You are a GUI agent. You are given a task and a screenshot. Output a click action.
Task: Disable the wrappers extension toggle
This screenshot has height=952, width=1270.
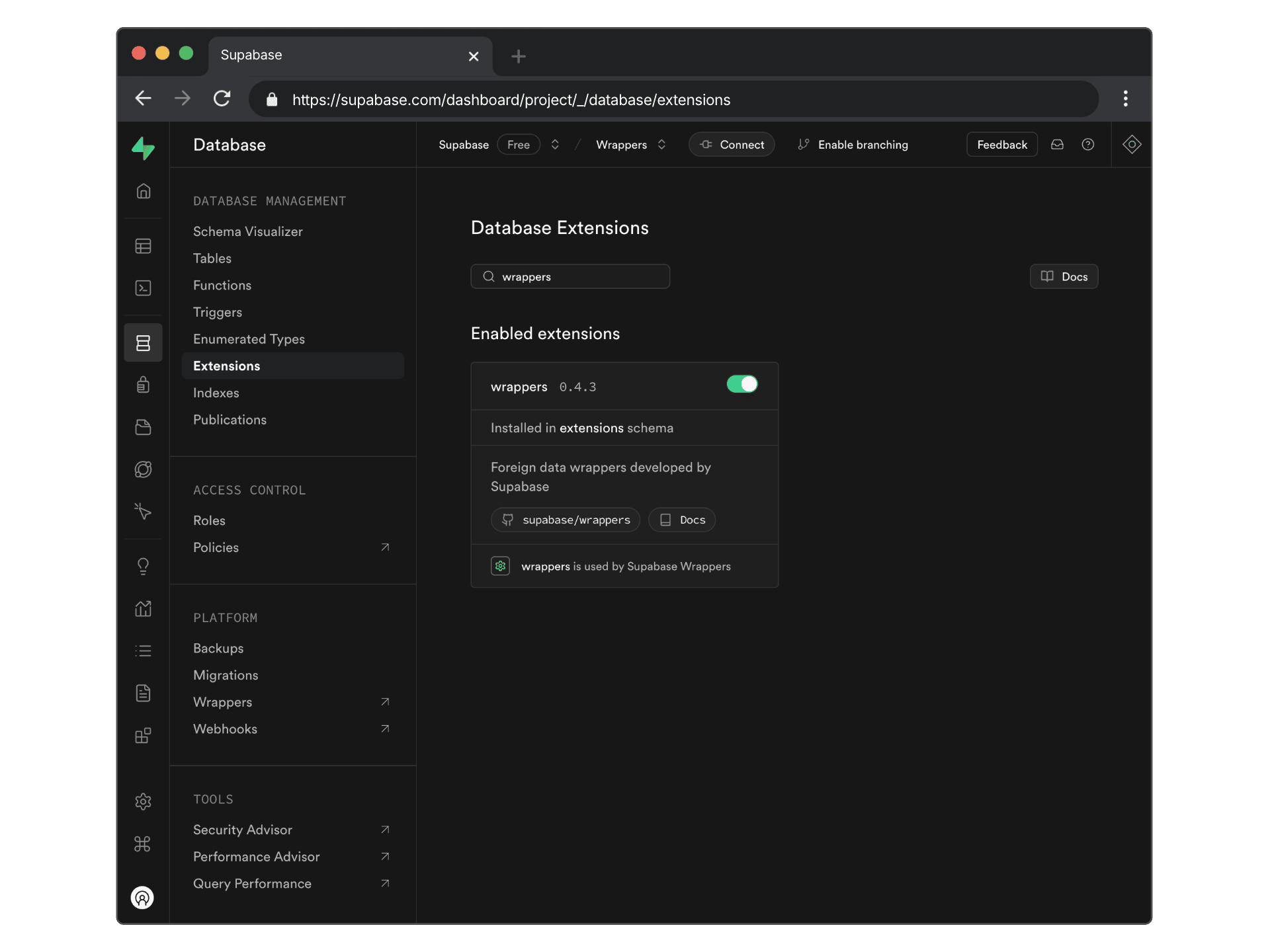tap(742, 384)
